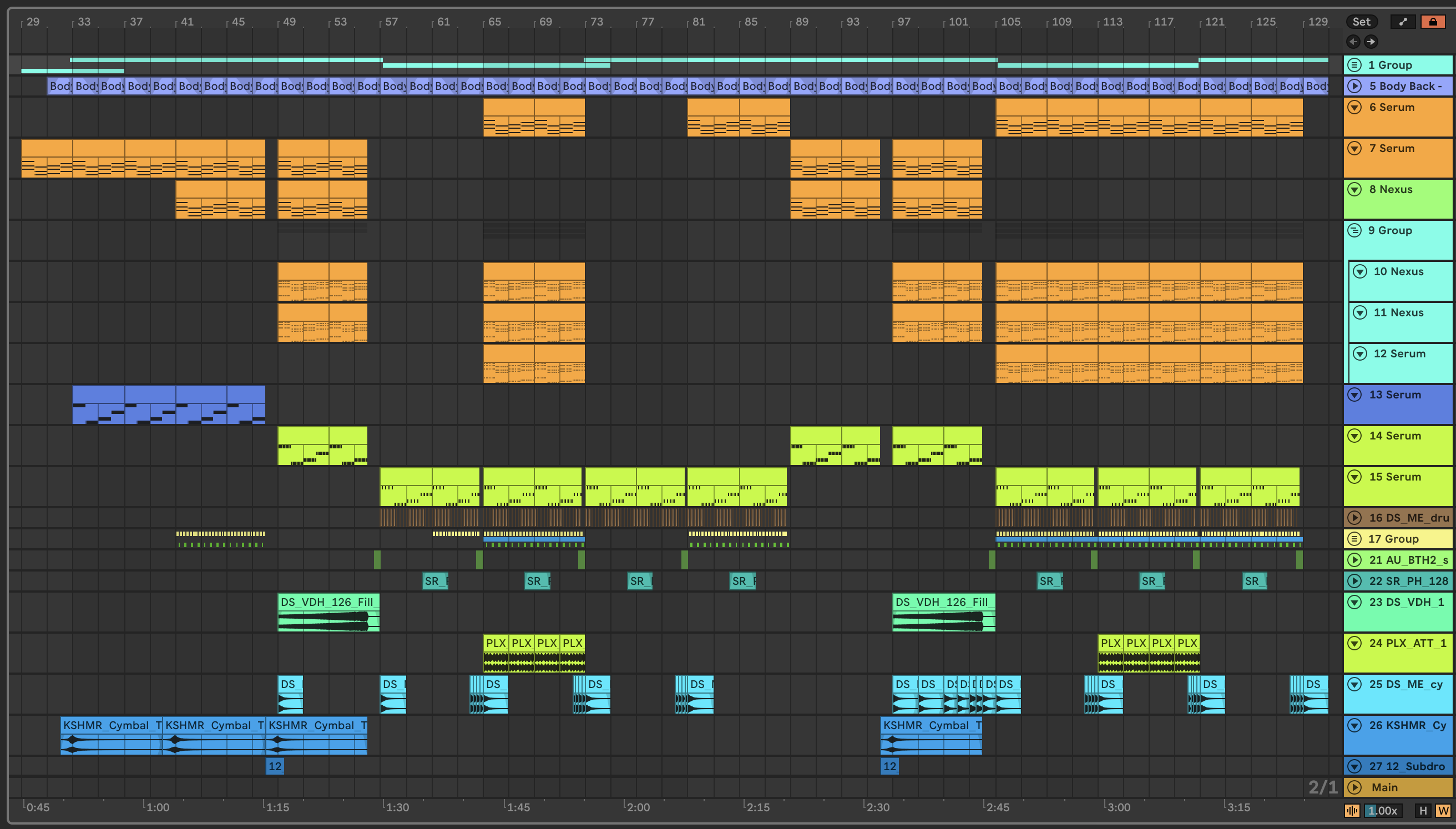This screenshot has width=1456, height=829.
Task: Click the W optimize width button
Action: (x=1442, y=810)
